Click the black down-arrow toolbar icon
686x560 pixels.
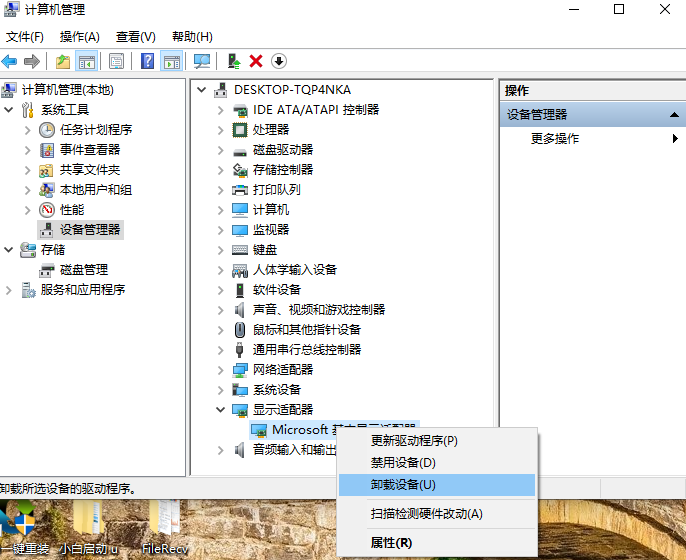pyautogui.click(x=279, y=61)
